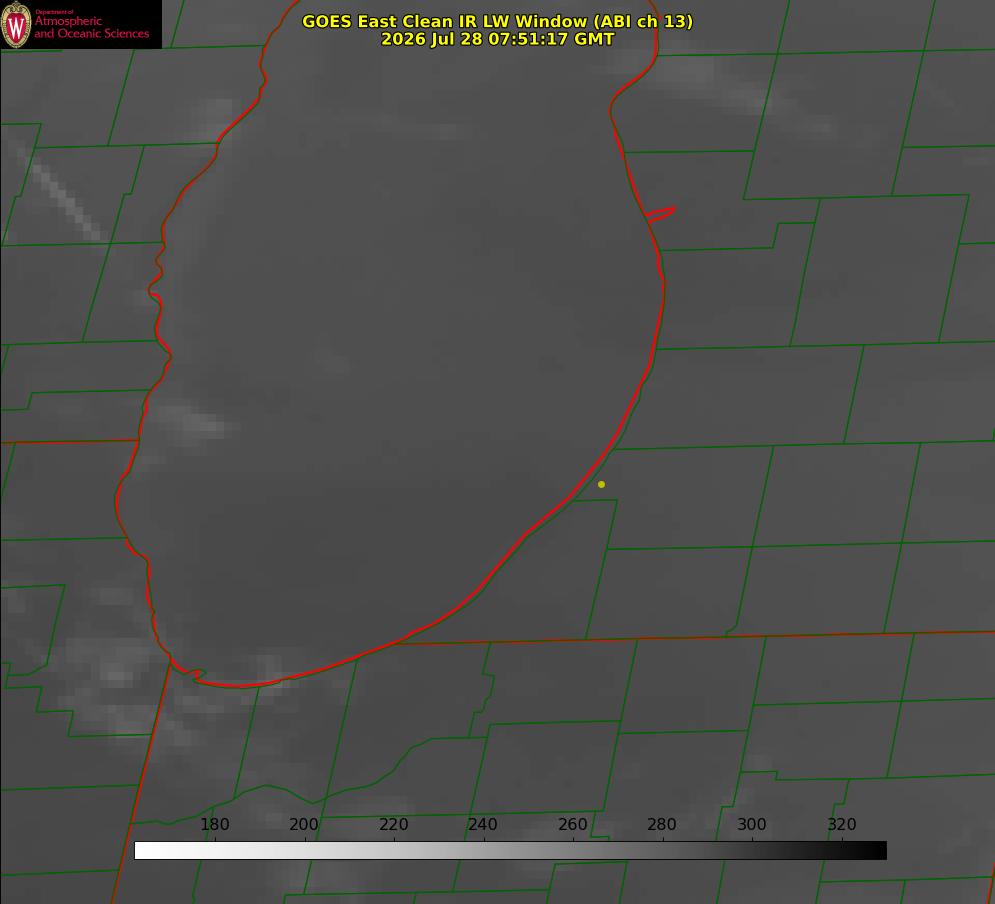This screenshot has height=904, width=995.
Task: Click the 320 label on the color scale
Action: 842,824
